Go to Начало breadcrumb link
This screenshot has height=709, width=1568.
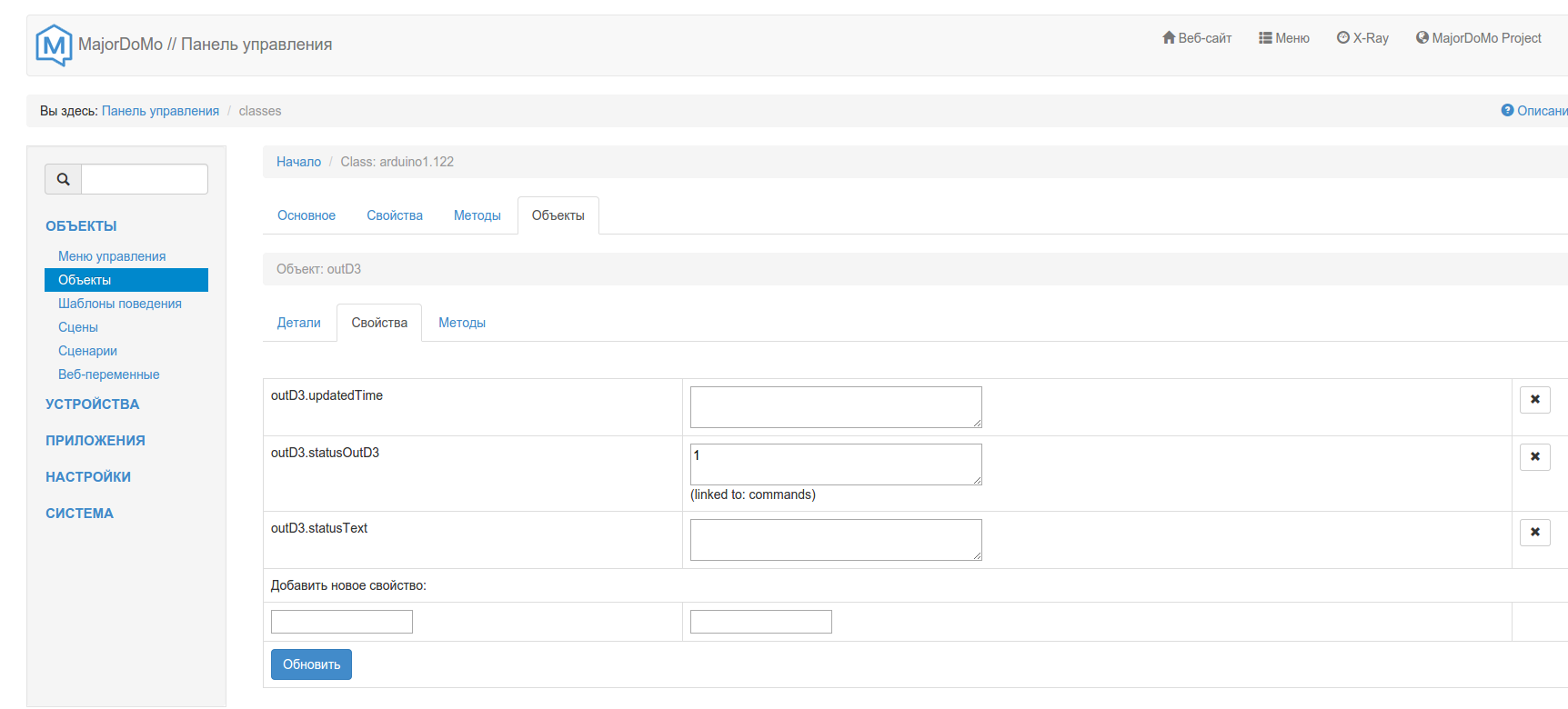(x=298, y=162)
